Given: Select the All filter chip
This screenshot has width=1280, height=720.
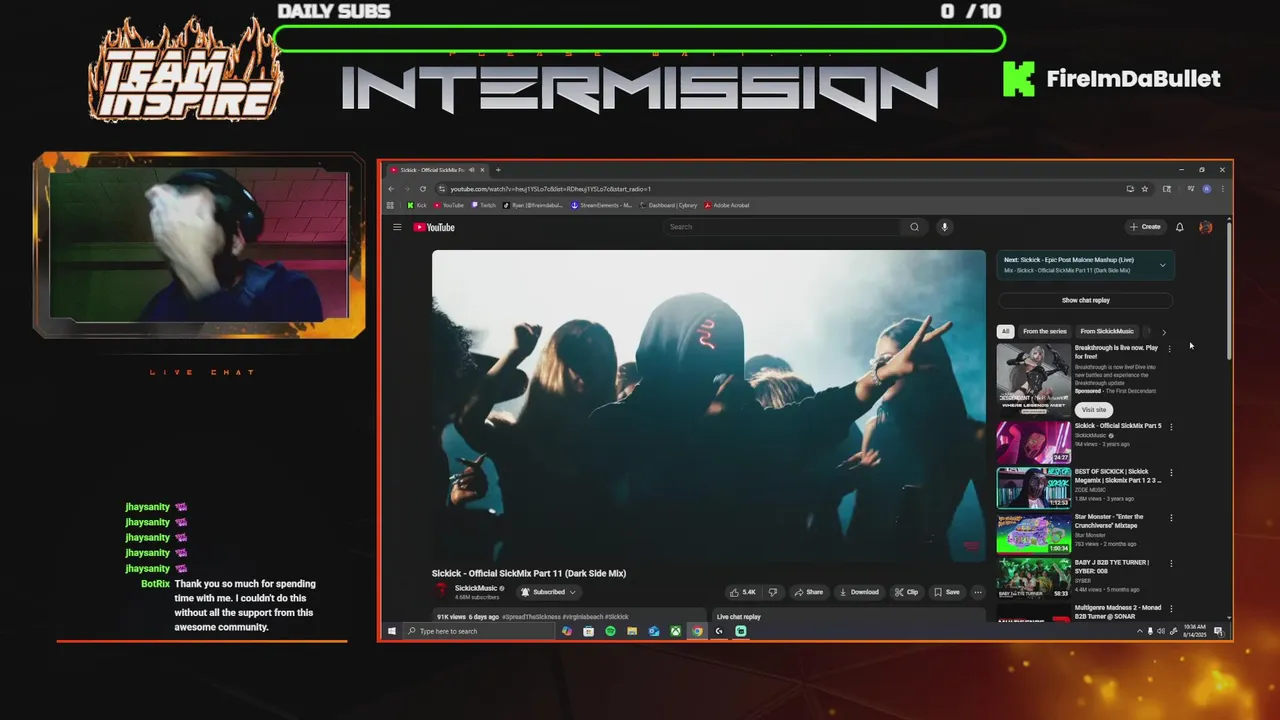Looking at the screenshot, I should pos(1005,331).
